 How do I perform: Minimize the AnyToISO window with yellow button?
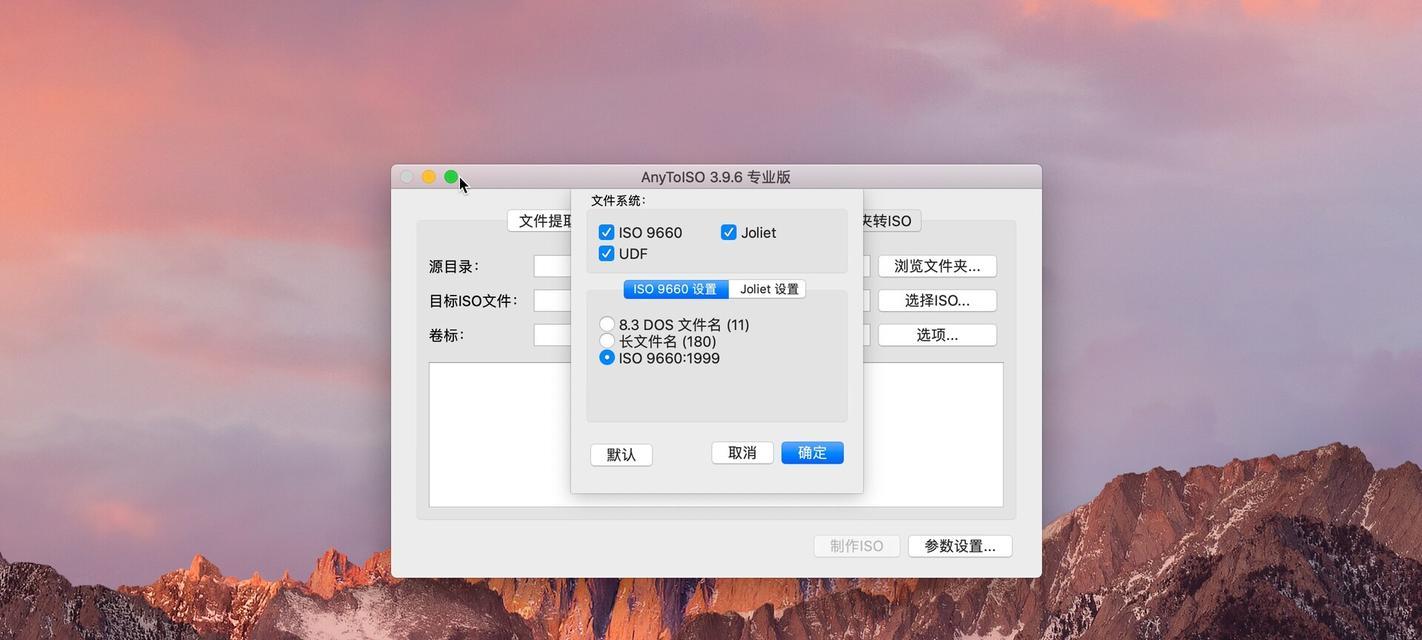429,177
